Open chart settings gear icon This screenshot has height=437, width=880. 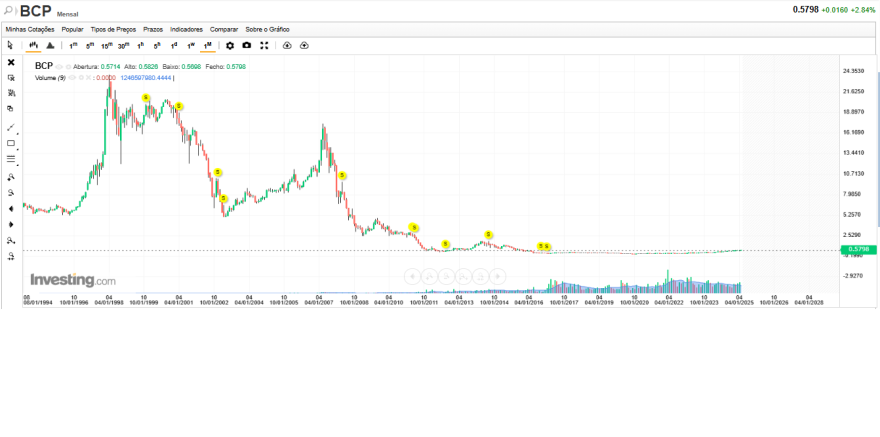[229, 45]
